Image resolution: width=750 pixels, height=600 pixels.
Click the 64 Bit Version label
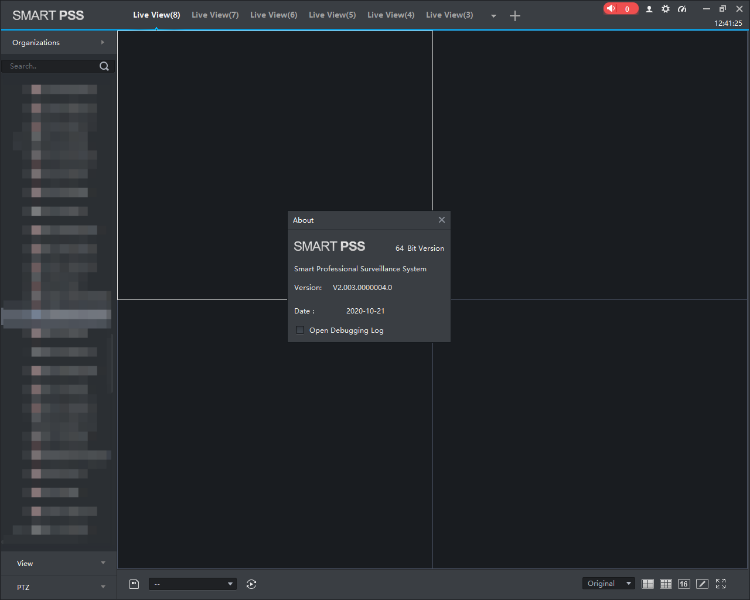coord(419,248)
